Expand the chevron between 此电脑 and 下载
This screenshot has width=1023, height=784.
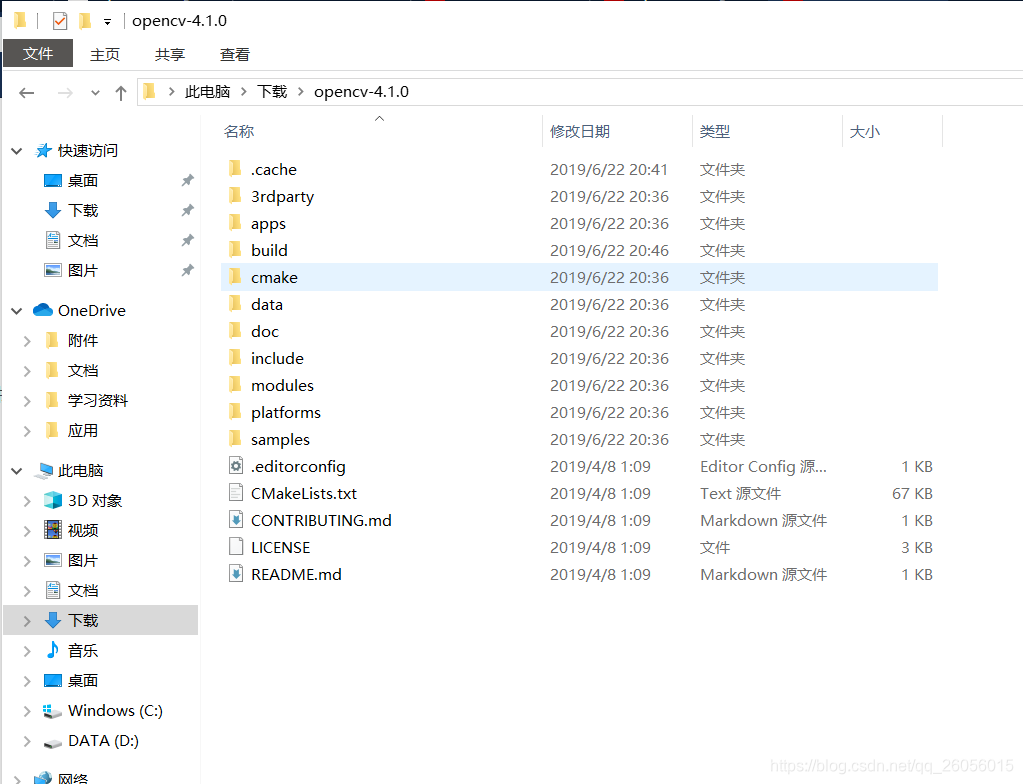243,91
